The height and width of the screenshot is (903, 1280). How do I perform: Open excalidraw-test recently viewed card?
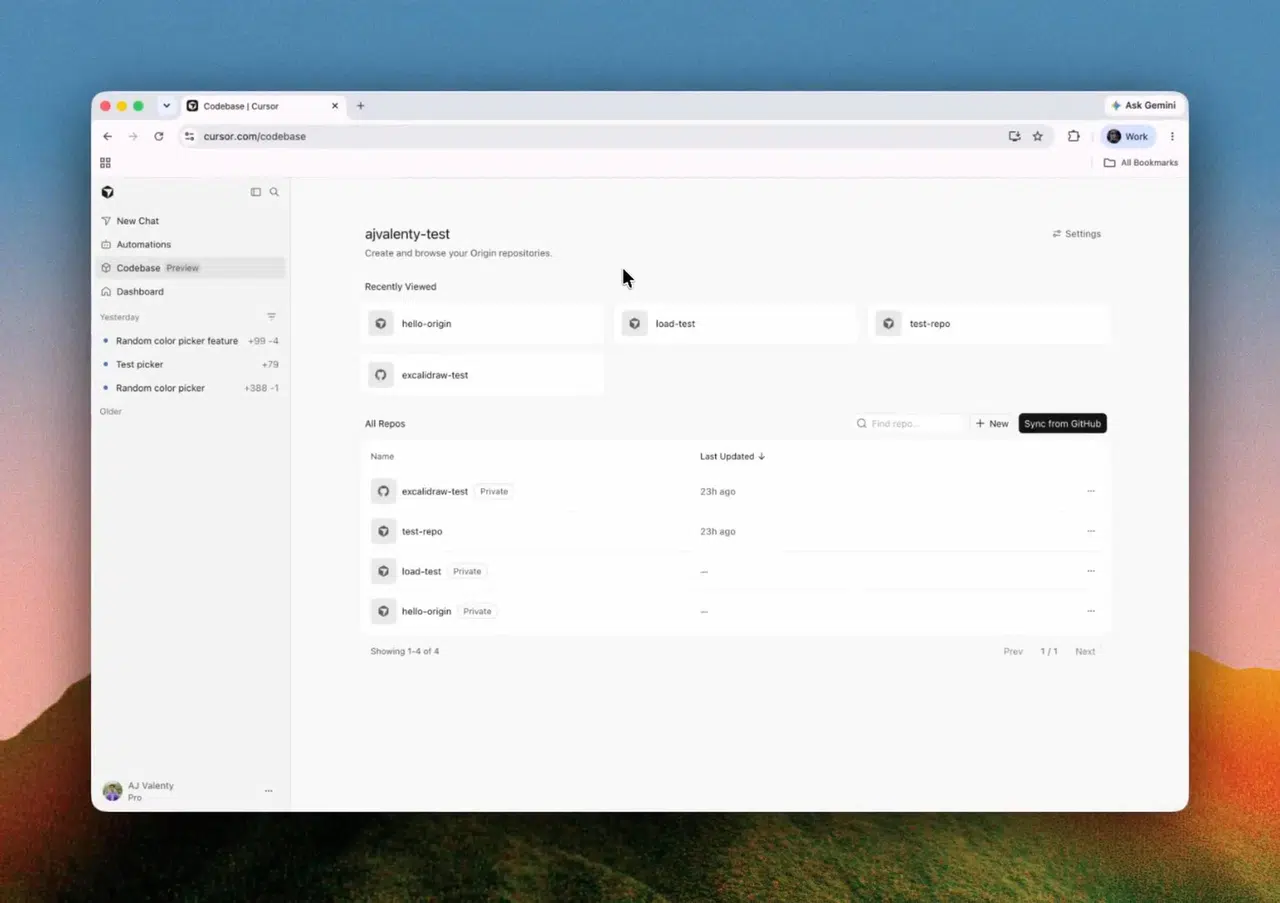tap(484, 375)
